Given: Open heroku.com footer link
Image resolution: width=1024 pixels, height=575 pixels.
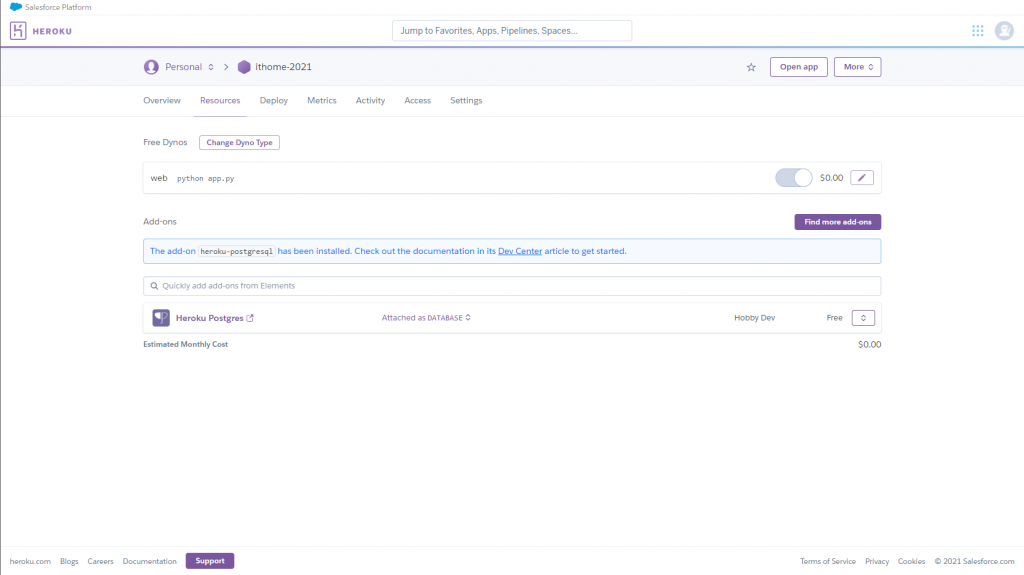Looking at the screenshot, I should 30,561.
